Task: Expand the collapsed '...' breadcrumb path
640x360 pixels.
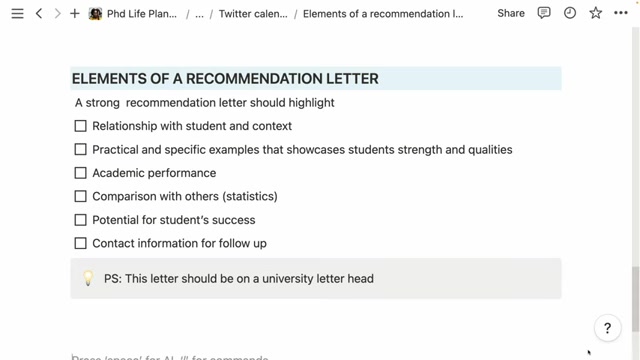Action: [x=199, y=14]
